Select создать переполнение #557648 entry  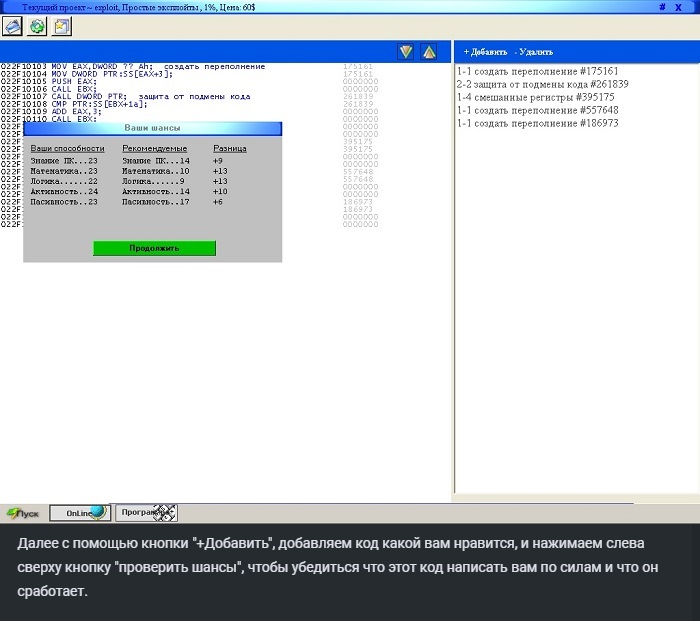click(x=537, y=110)
